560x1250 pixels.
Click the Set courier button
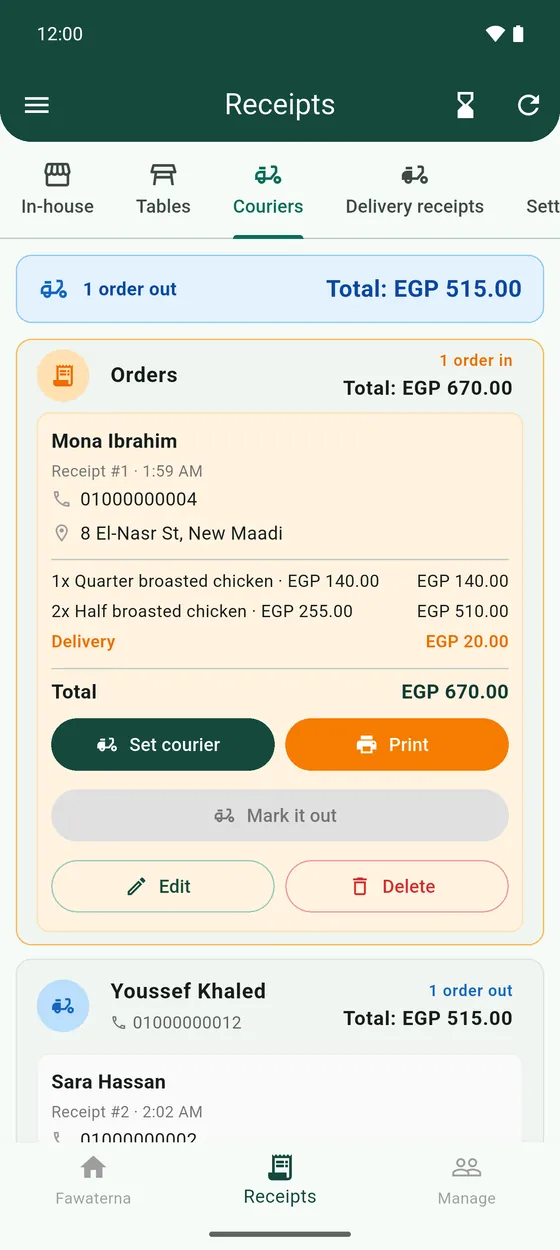[163, 745]
